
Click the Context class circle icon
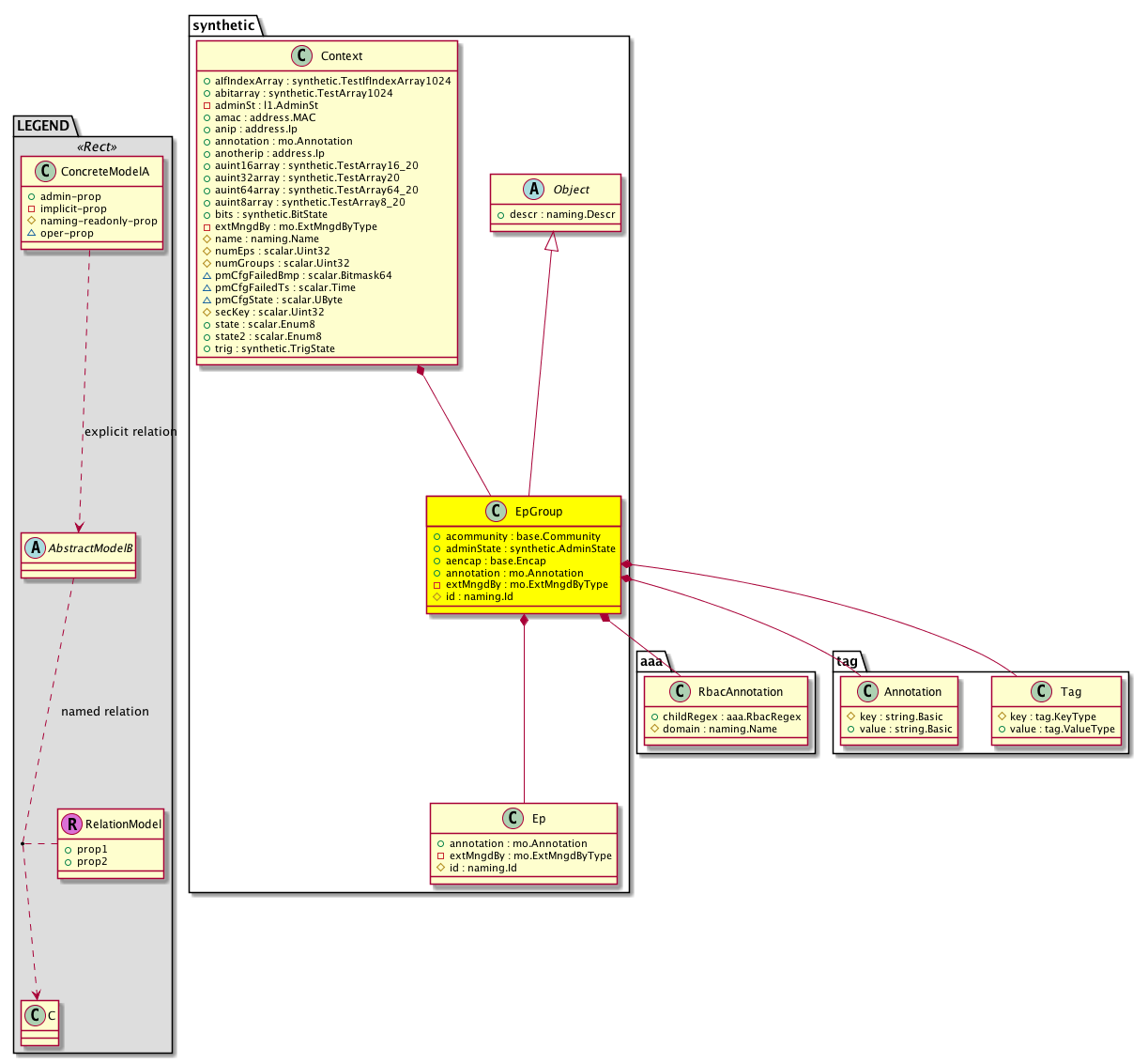(x=302, y=56)
